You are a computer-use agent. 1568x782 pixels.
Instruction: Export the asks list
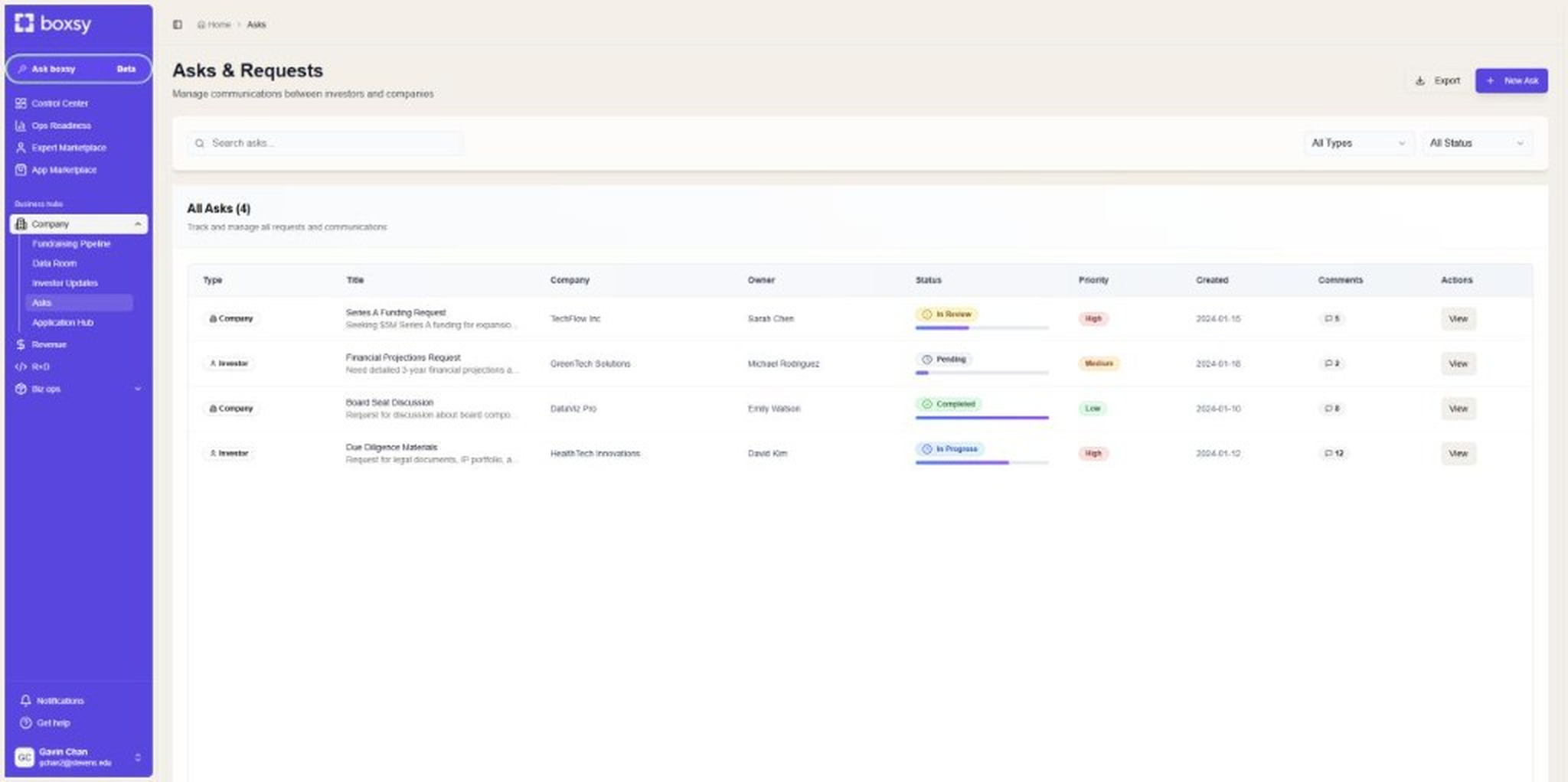point(1438,80)
